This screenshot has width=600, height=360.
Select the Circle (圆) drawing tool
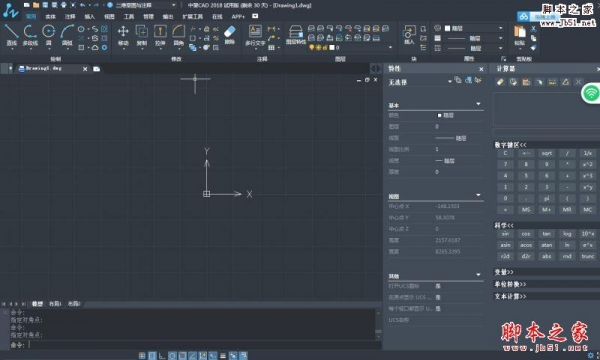[49, 34]
